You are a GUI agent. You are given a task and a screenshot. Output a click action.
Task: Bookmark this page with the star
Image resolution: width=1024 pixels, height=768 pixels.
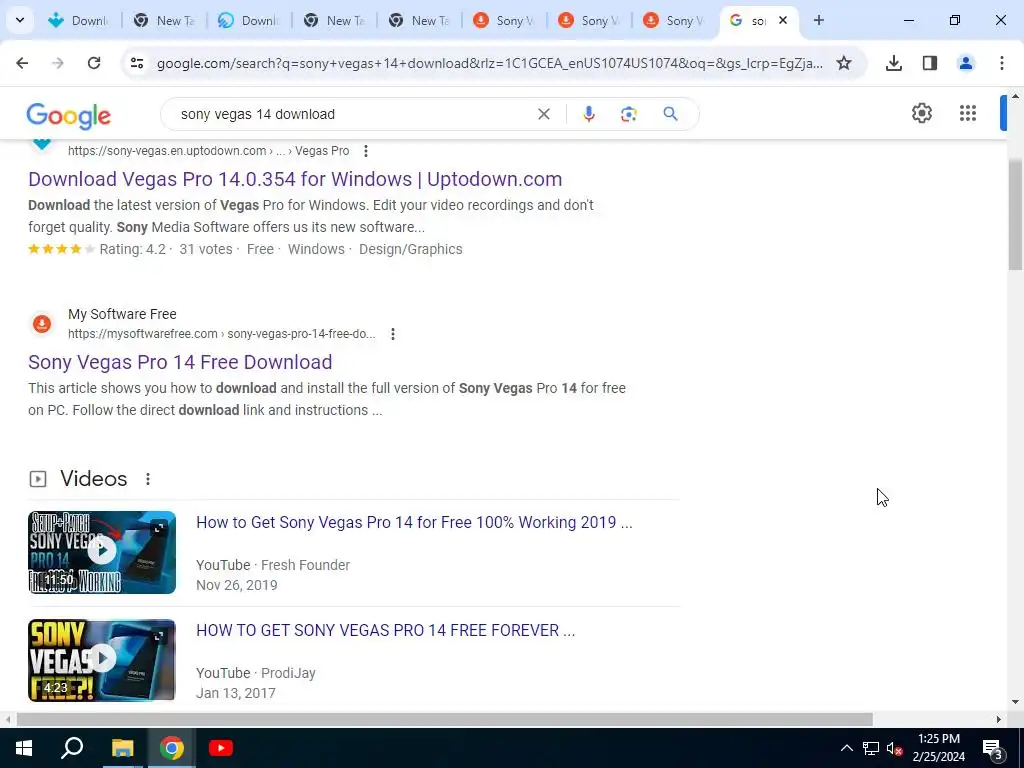(844, 63)
